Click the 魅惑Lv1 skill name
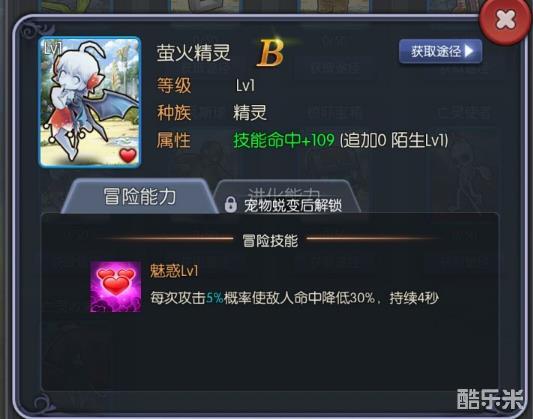This screenshot has height=419, width=533. [x=174, y=271]
